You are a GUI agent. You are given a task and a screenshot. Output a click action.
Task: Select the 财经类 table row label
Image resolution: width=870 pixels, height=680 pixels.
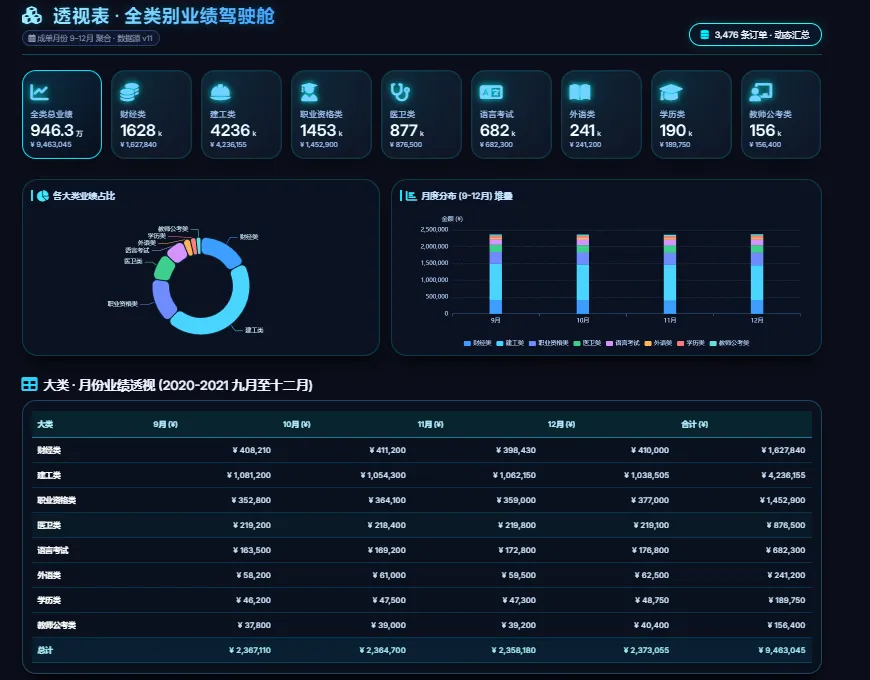49,450
